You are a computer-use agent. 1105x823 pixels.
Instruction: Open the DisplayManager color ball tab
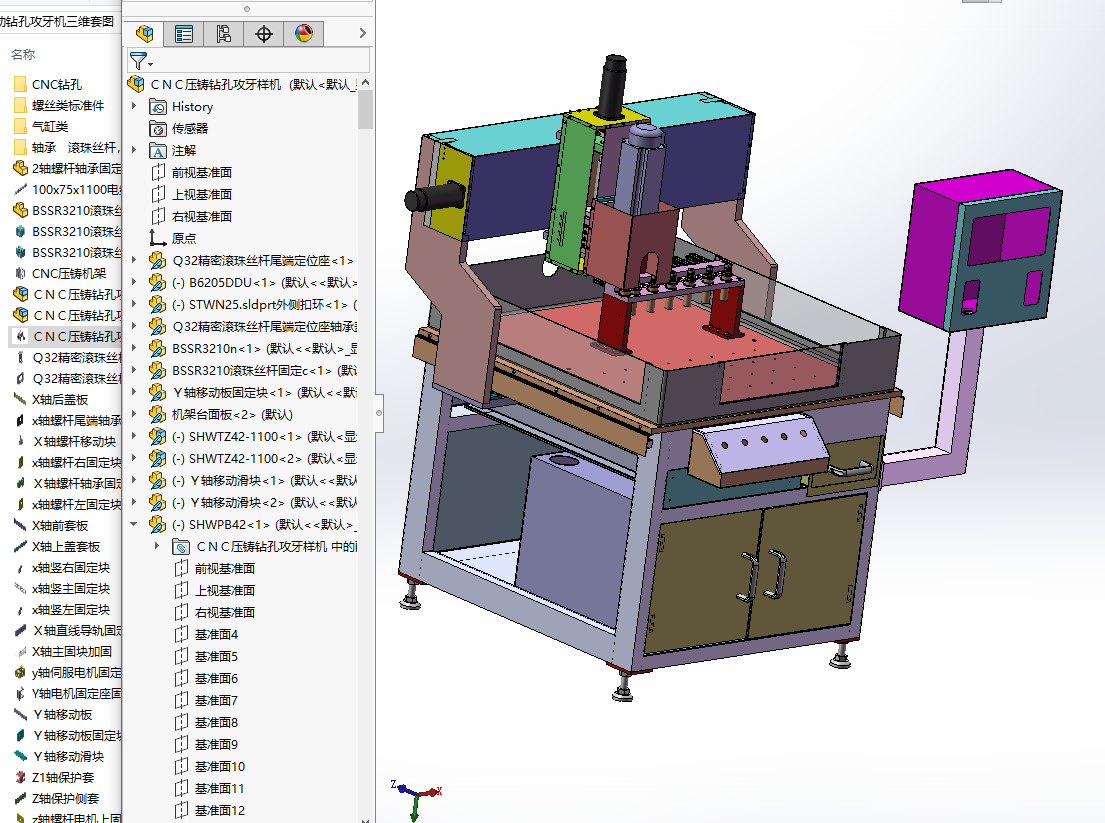(304, 34)
